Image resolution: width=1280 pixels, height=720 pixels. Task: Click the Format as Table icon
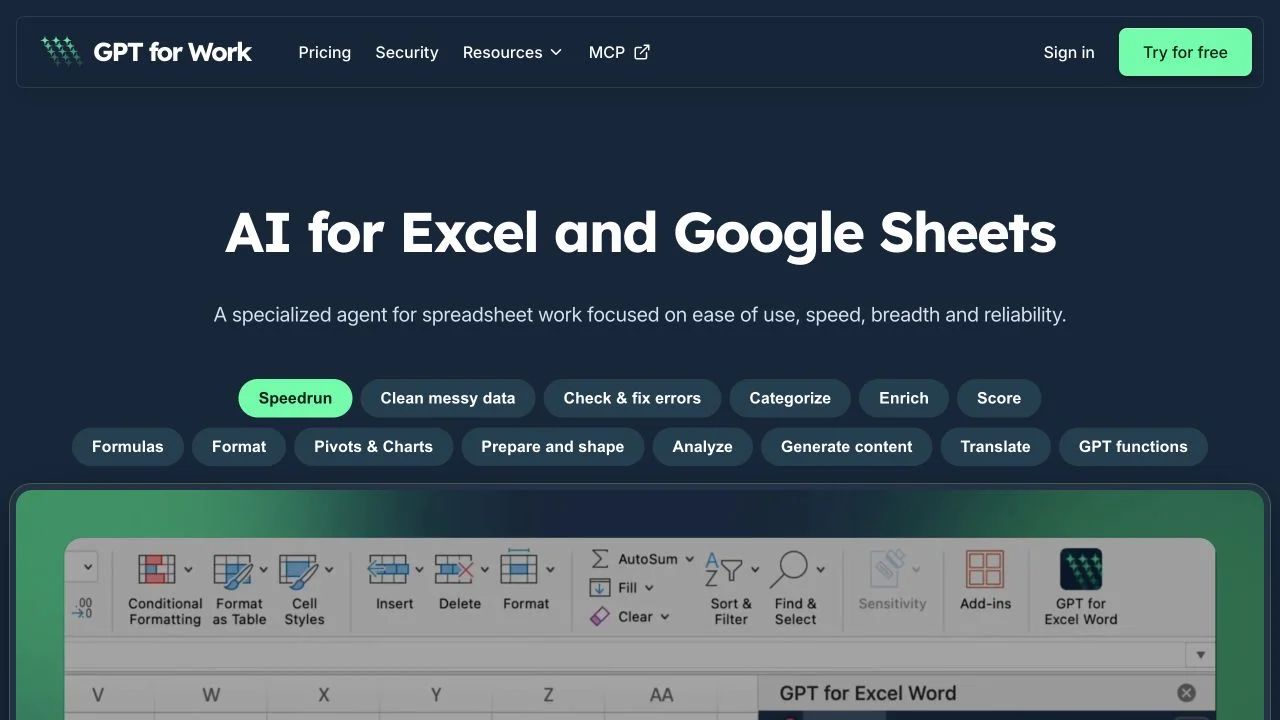(x=233, y=570)
